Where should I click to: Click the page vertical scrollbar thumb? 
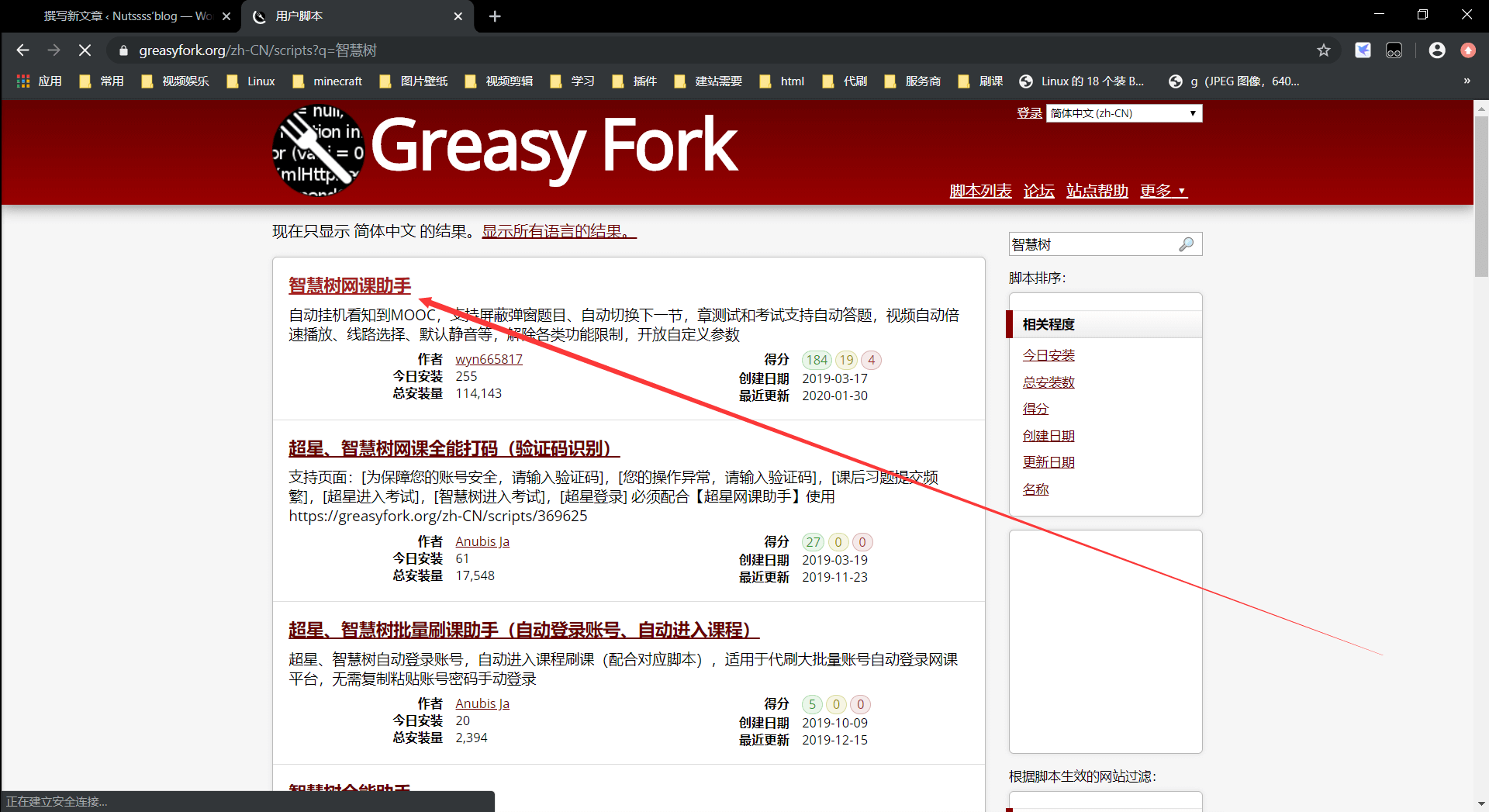coord(1481,195)
